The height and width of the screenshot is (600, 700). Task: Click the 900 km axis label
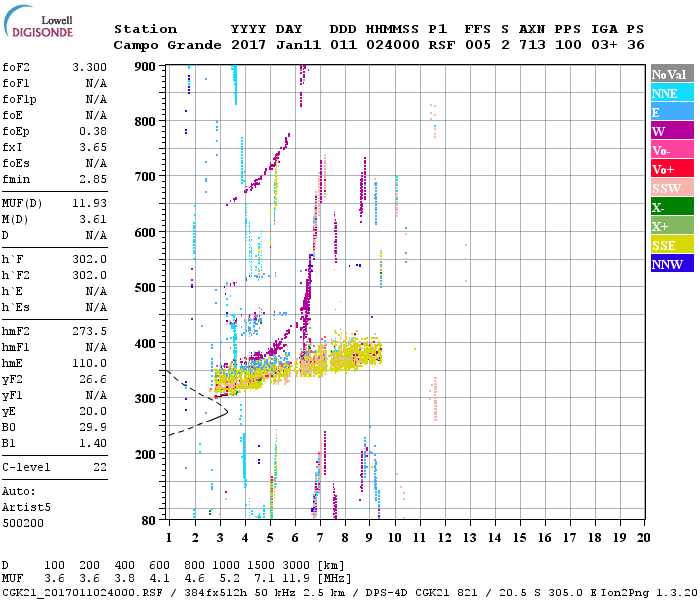pos(145,67)
